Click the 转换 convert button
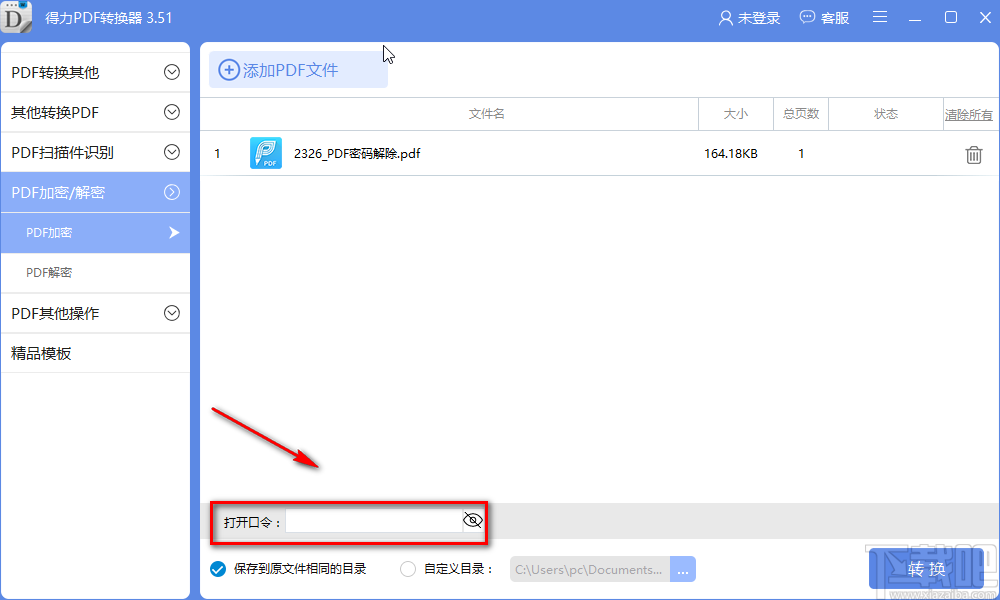The image size is (1000, 600). tap(926, 568)
